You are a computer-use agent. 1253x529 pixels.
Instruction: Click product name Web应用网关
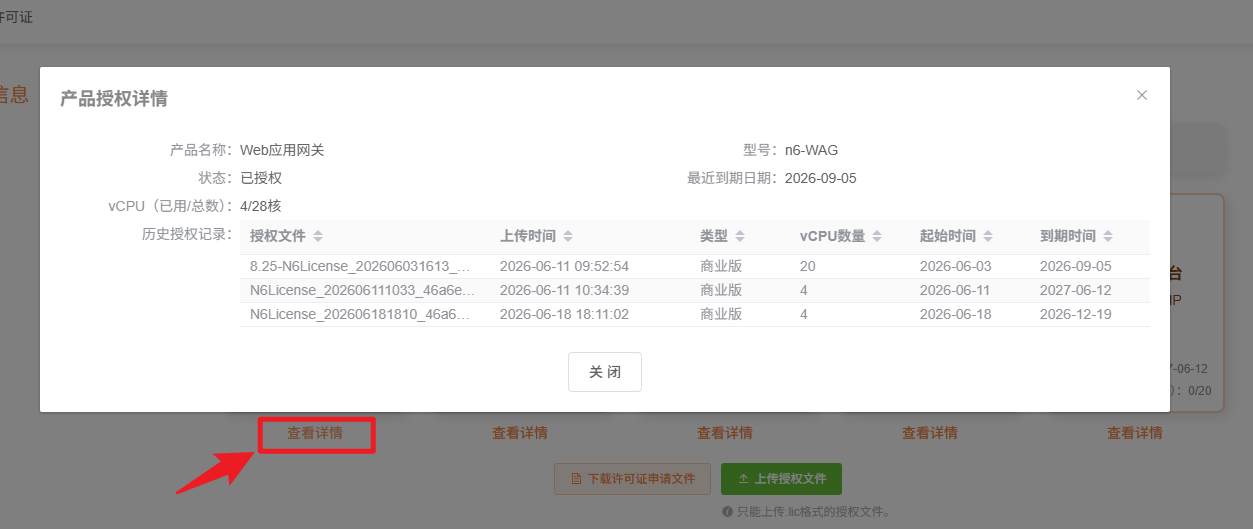(282, 150)
